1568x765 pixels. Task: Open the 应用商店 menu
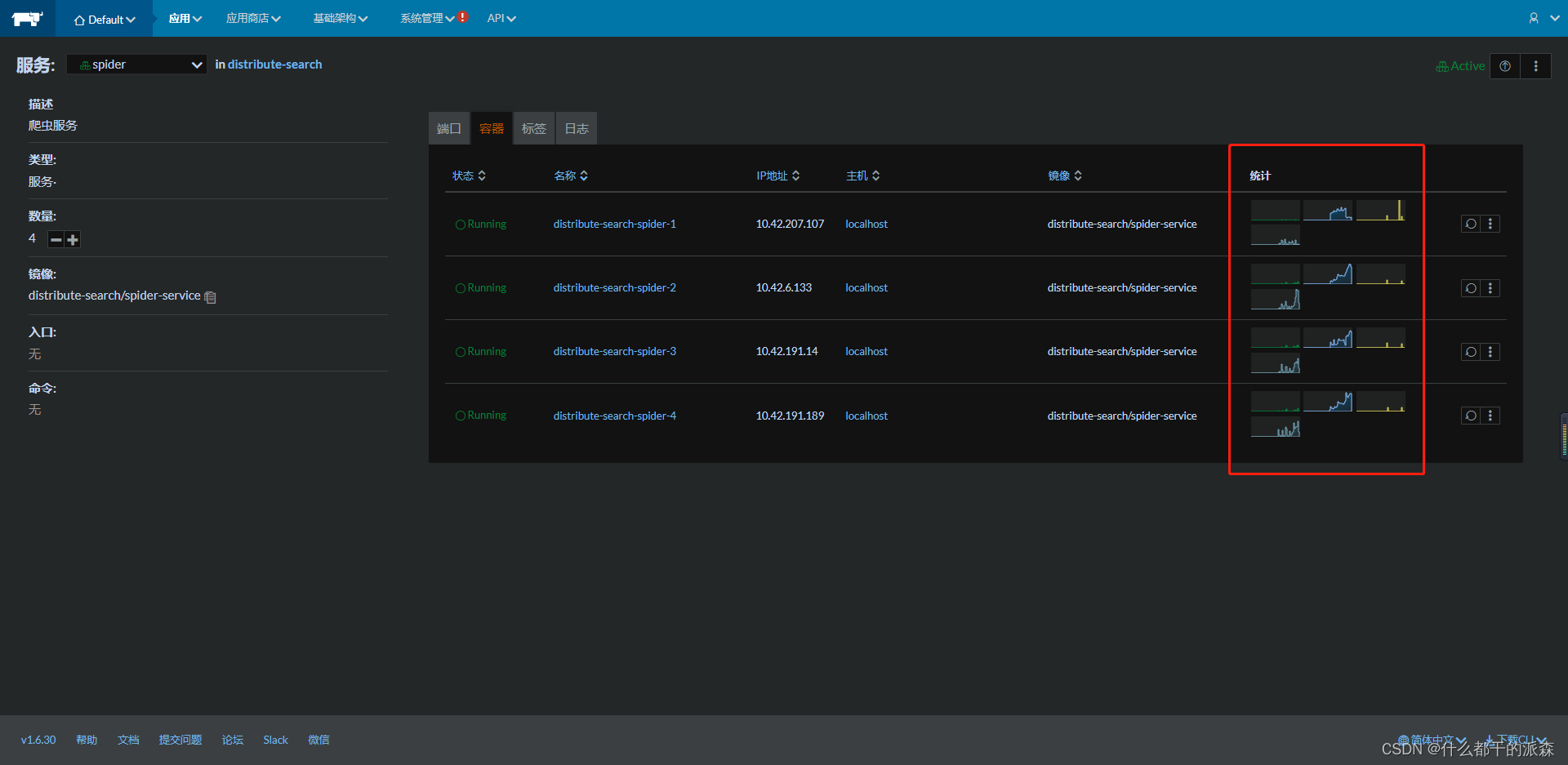(253, 18)
